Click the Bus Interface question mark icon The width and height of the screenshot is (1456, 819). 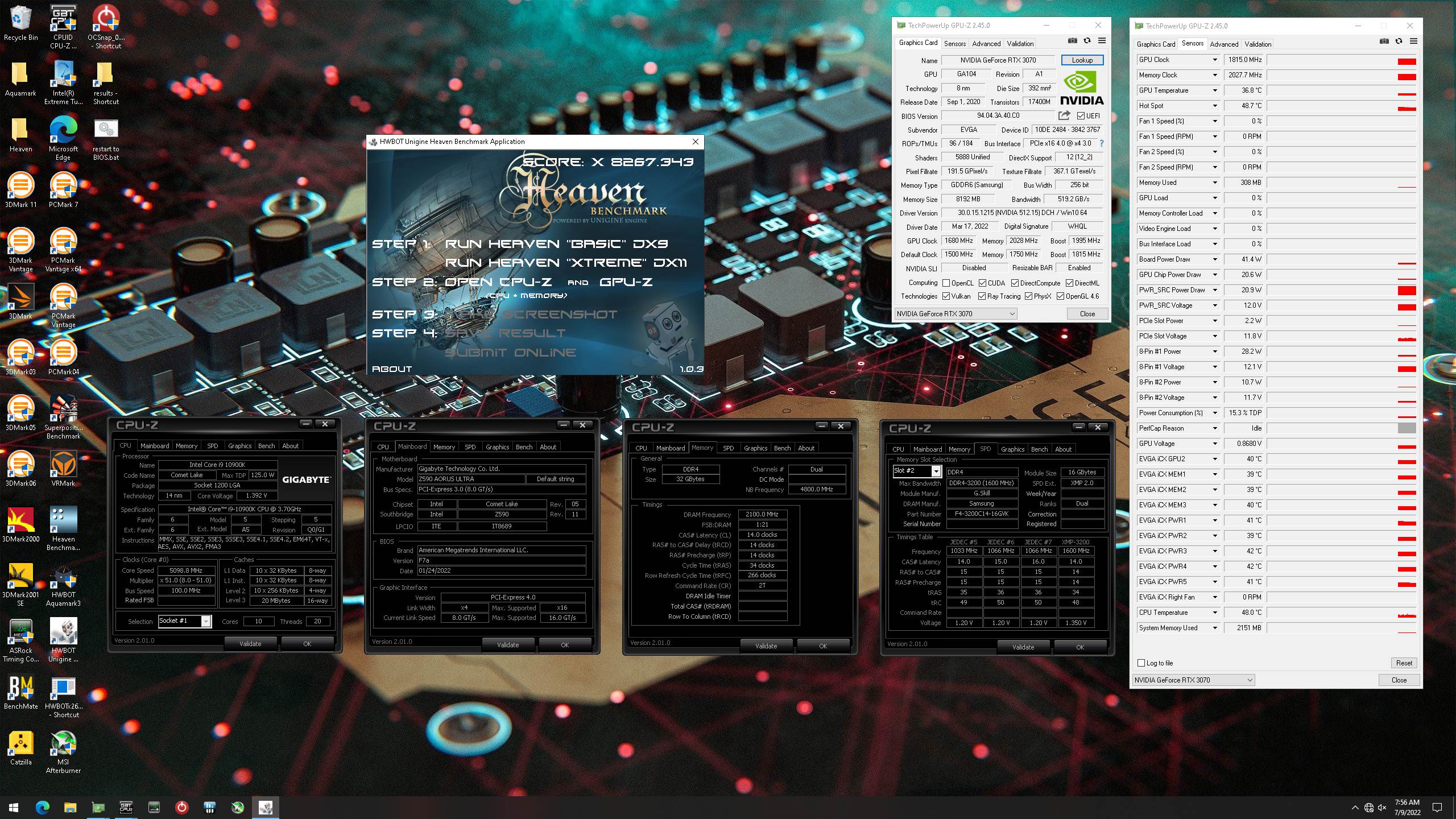[x=1102, y=143]
